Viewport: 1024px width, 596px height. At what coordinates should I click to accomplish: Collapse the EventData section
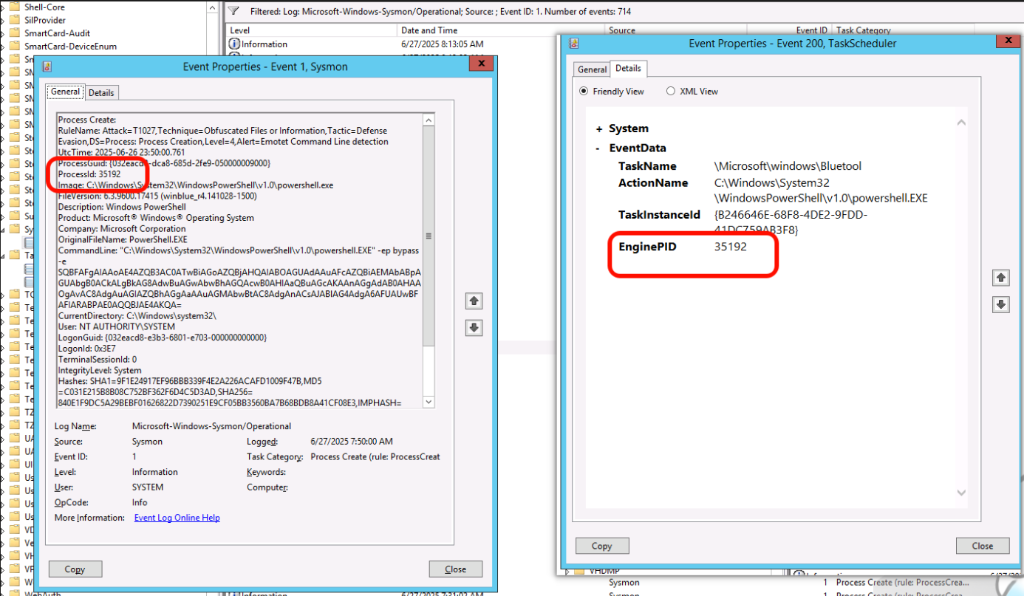click(599, 148)
